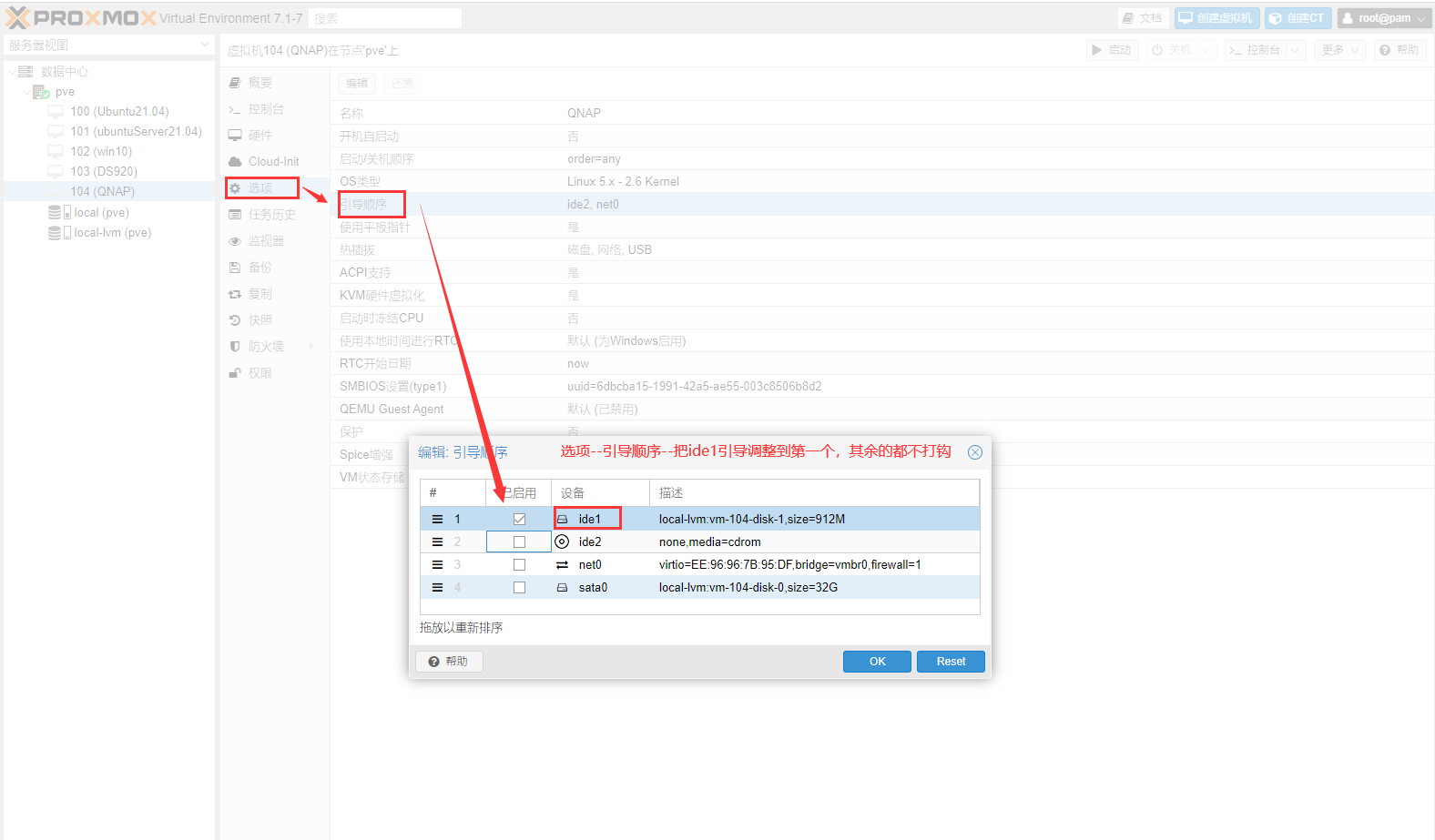The image size is (1435, 840).
Task: Click sata0 disk icon
Action: 562,587
